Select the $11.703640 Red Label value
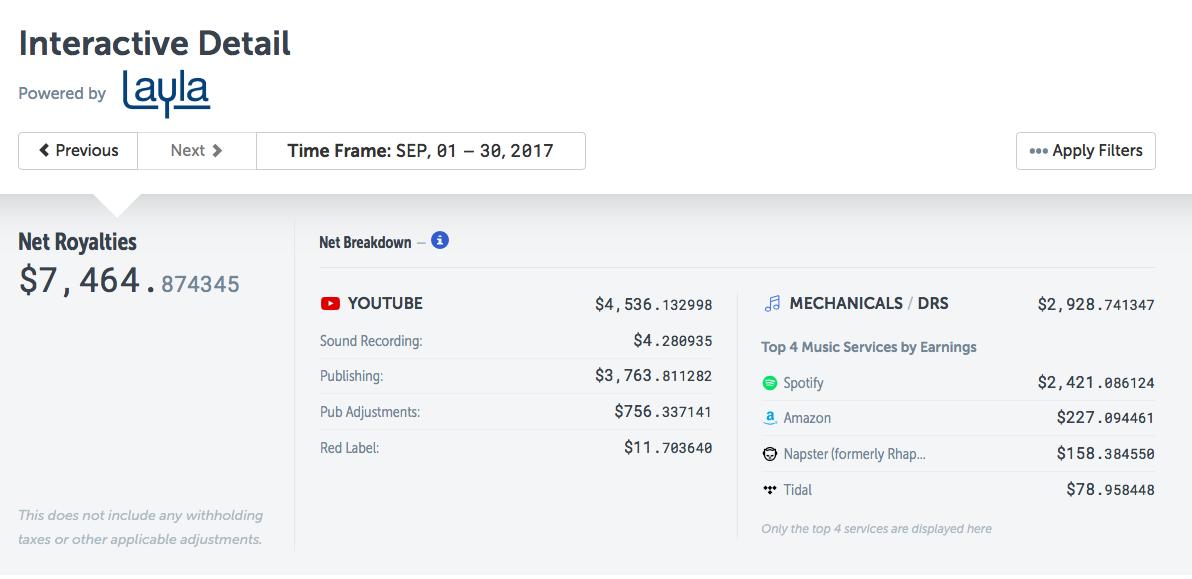 (668, 448)
